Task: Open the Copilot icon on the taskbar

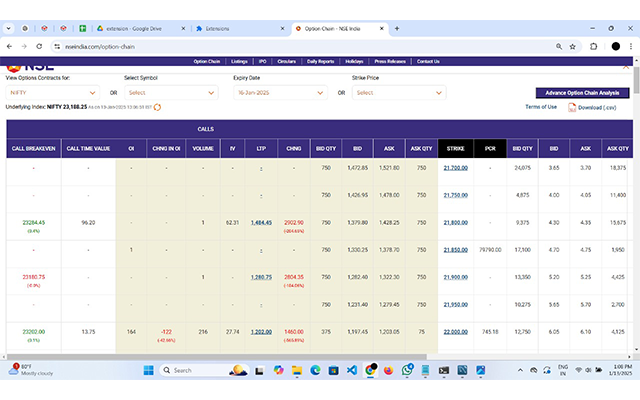Action: click(x=278, y=370)
